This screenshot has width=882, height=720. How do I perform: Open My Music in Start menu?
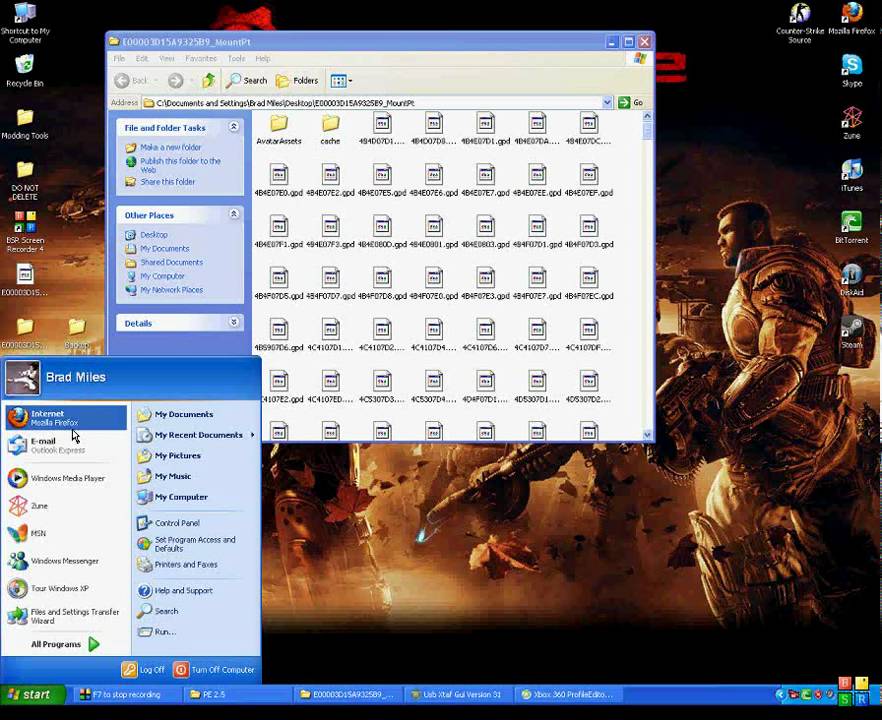point(195,476)
